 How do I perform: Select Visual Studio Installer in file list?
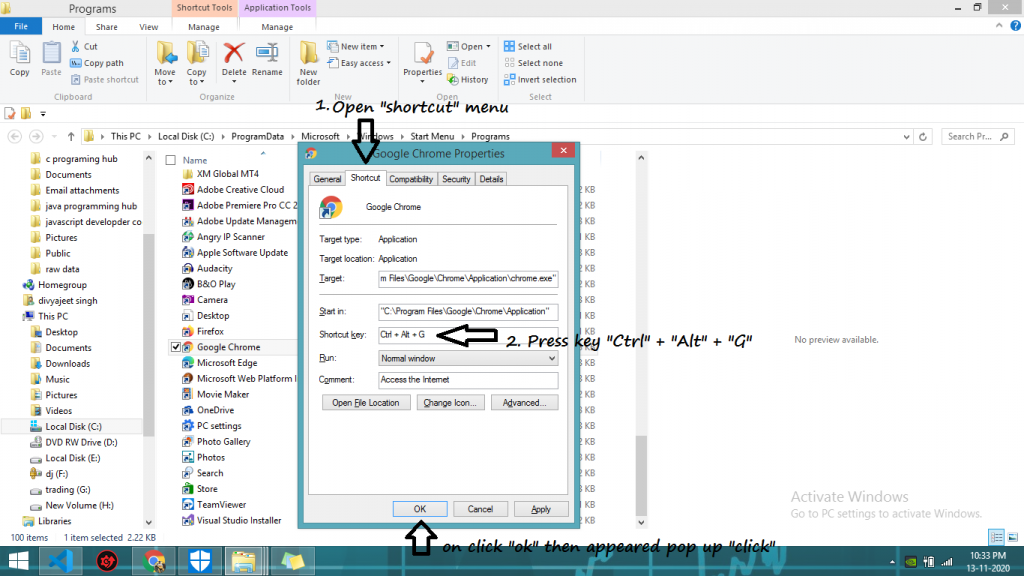click(239, 520)
